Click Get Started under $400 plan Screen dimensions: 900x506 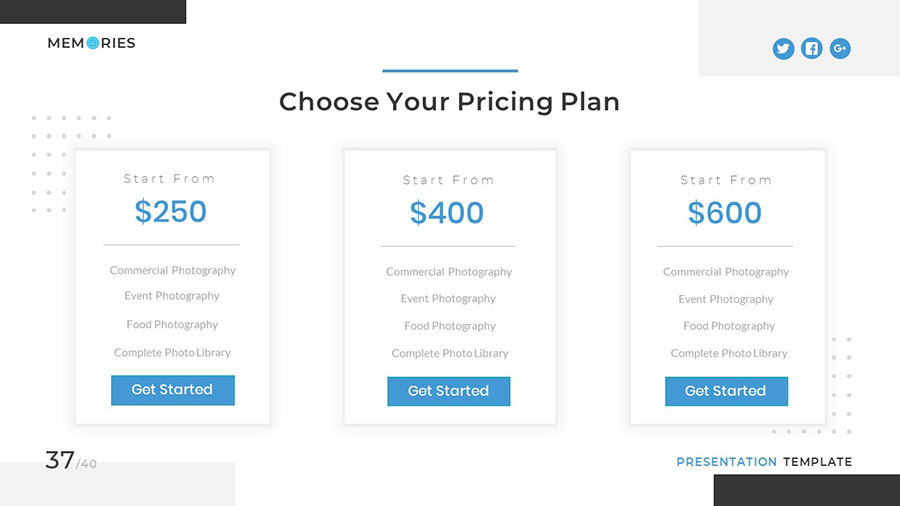pyautogui.click(x=448, y=391)
